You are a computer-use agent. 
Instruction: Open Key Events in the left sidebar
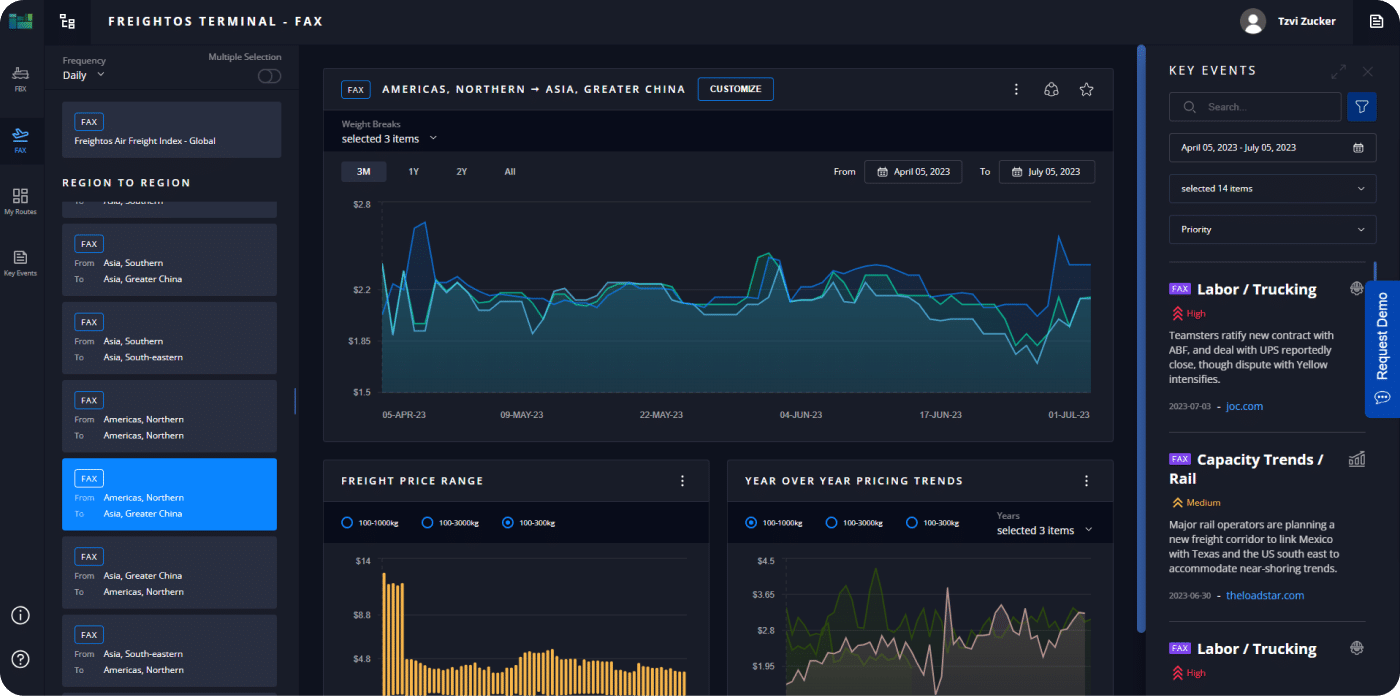click(20, 262)
